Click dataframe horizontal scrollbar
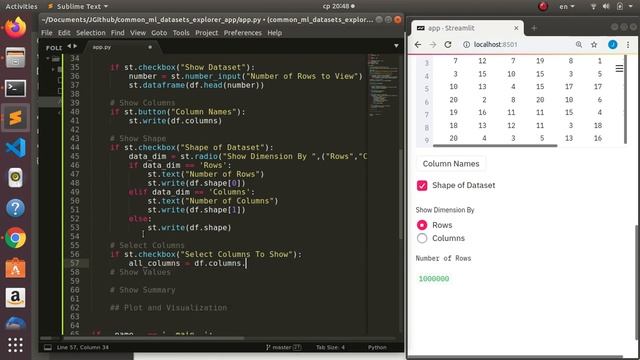The image size is (640, 360). (x=495, y=145)
